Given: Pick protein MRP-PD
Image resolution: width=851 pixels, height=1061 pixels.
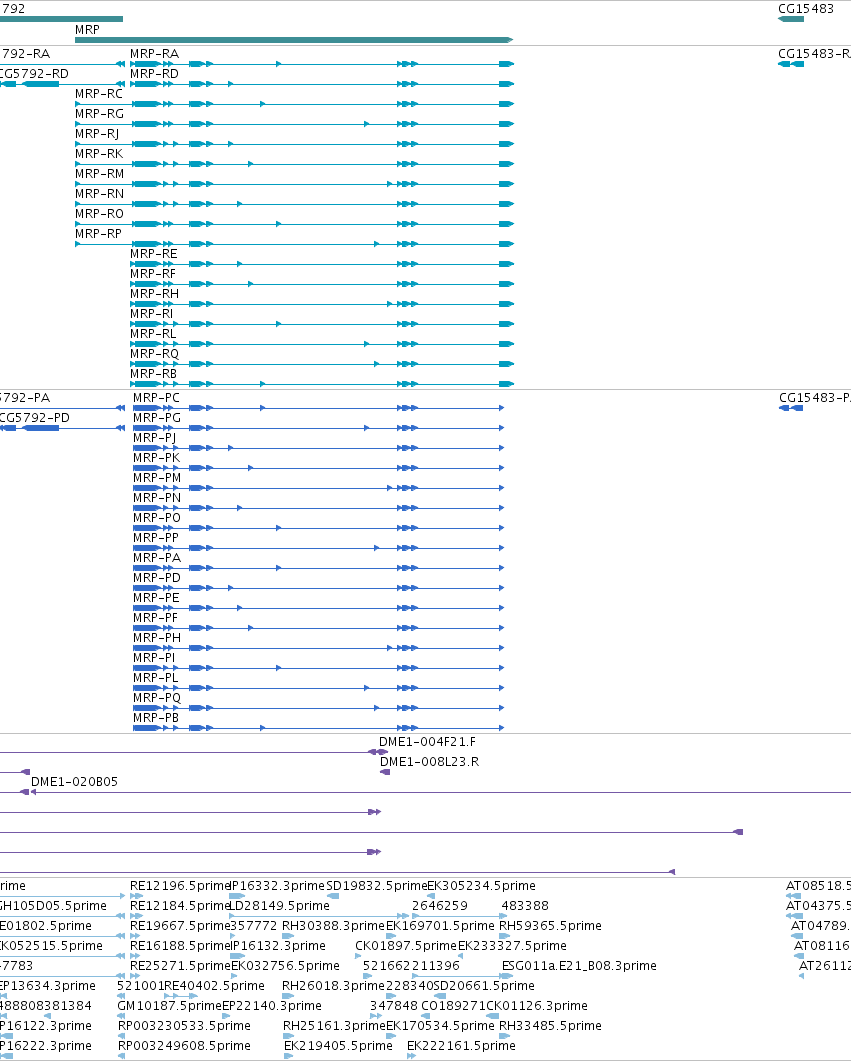Looking at the screenshot, I should (157, 578).
